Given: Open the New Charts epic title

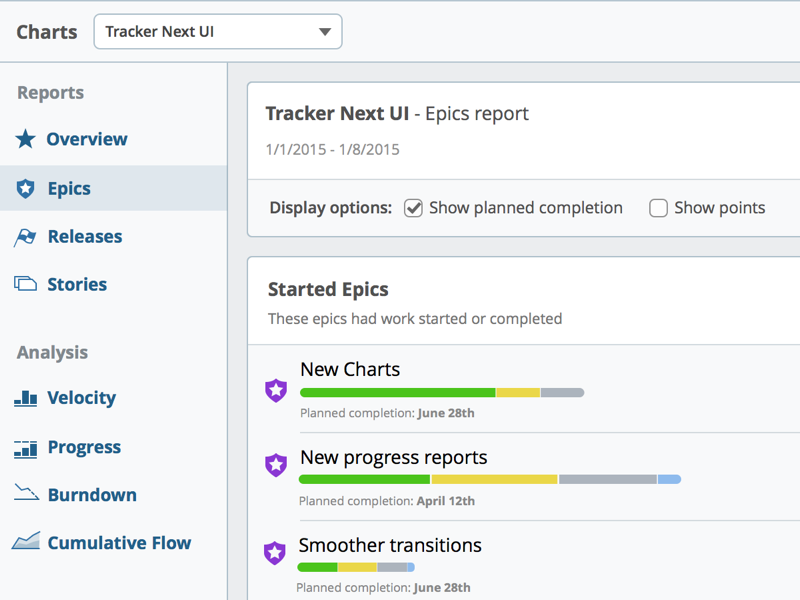Looking at the screenshot, I should coord(350,369).
